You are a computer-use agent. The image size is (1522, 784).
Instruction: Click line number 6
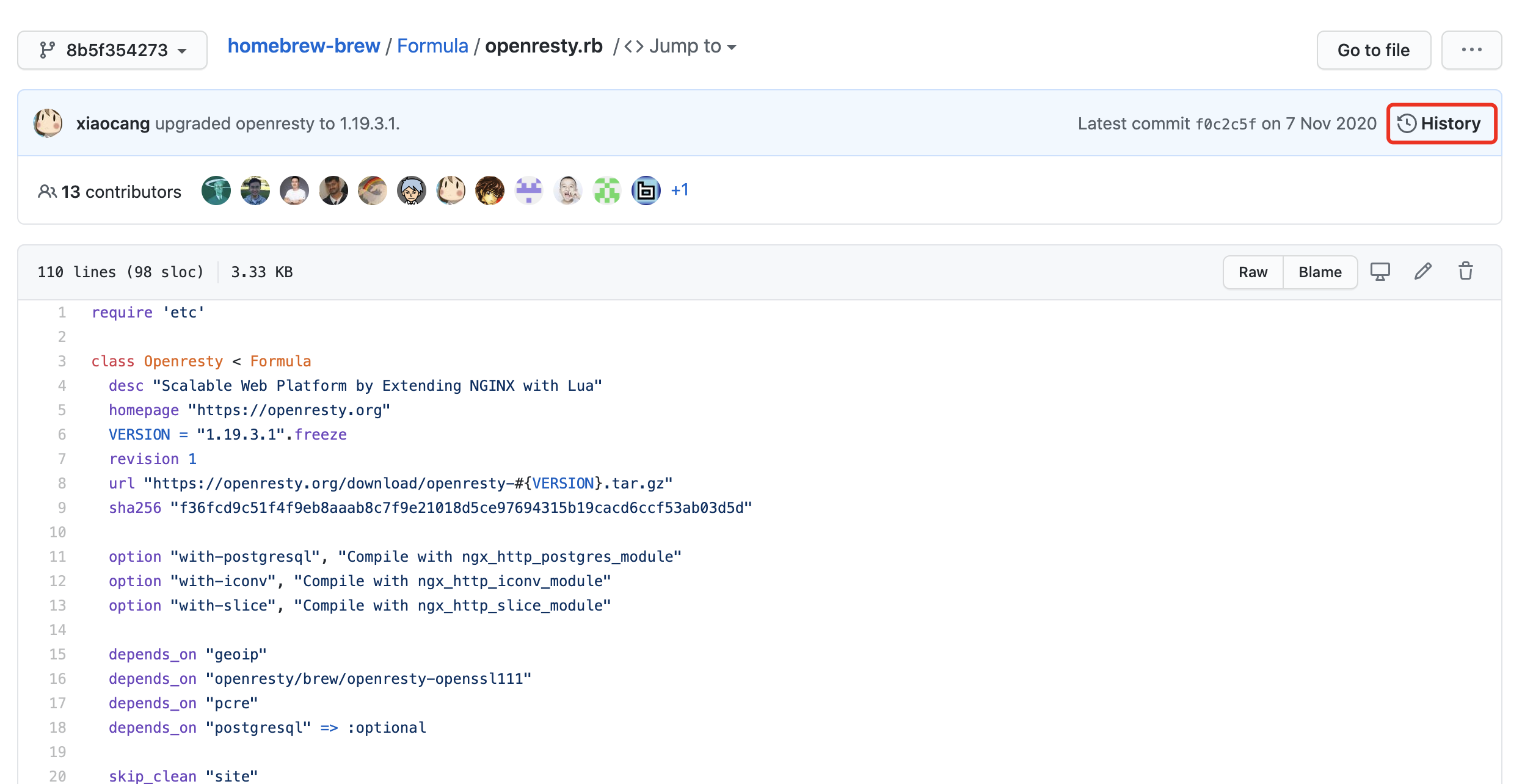click(62, 435)
